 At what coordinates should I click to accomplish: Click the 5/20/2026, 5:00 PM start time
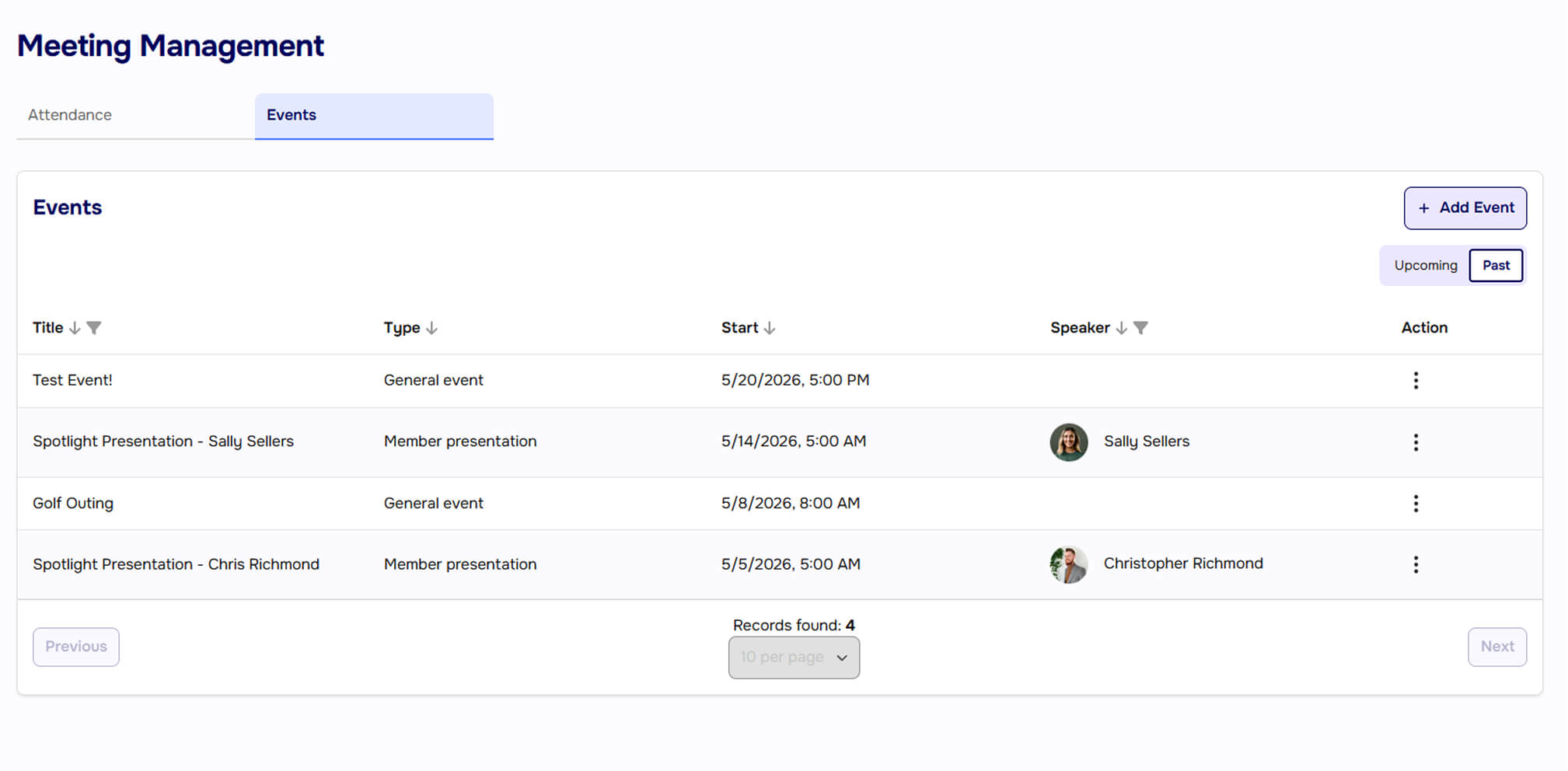coord(795,380)
